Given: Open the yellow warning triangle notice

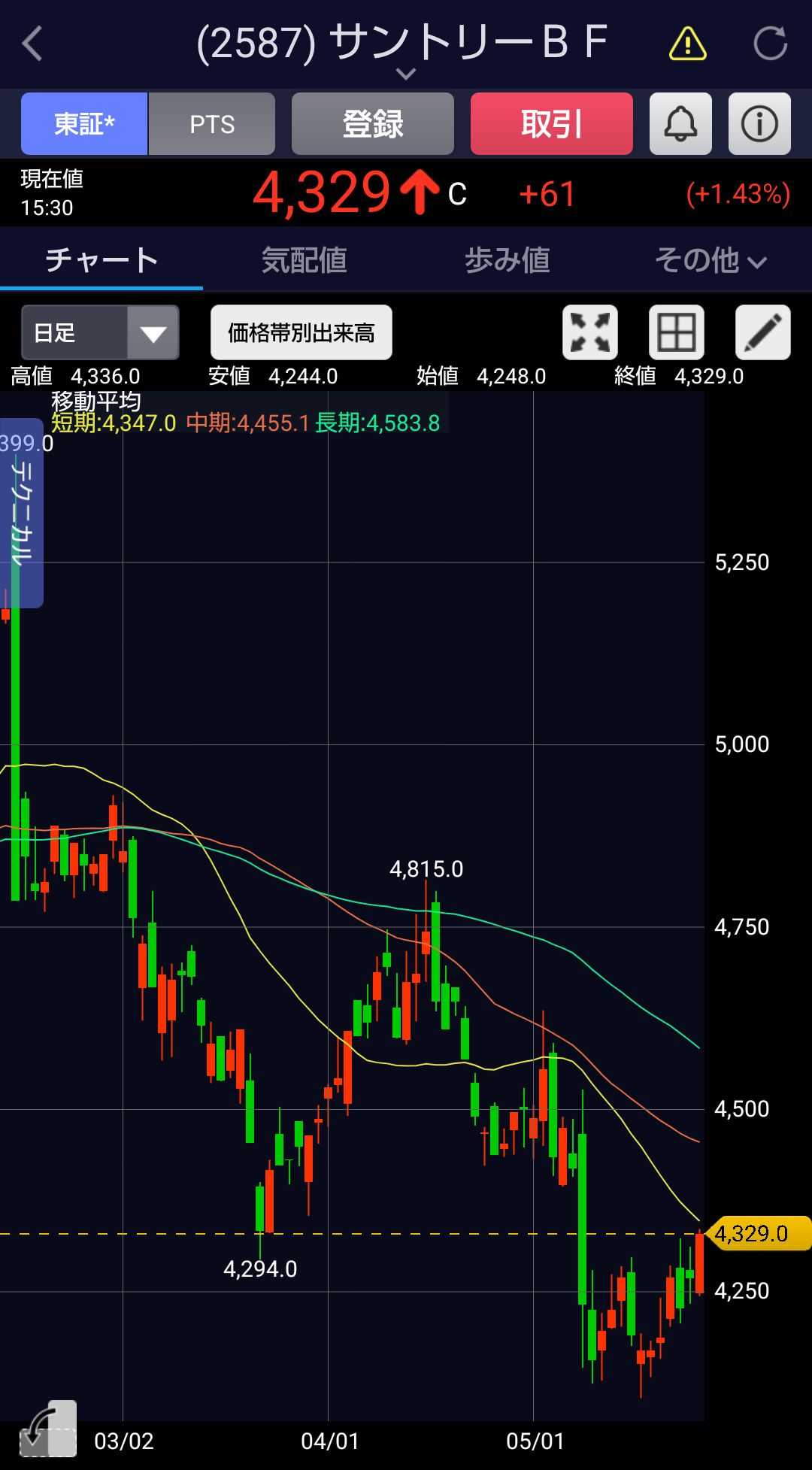Looking at the screenshot, I should pos(687,44).
